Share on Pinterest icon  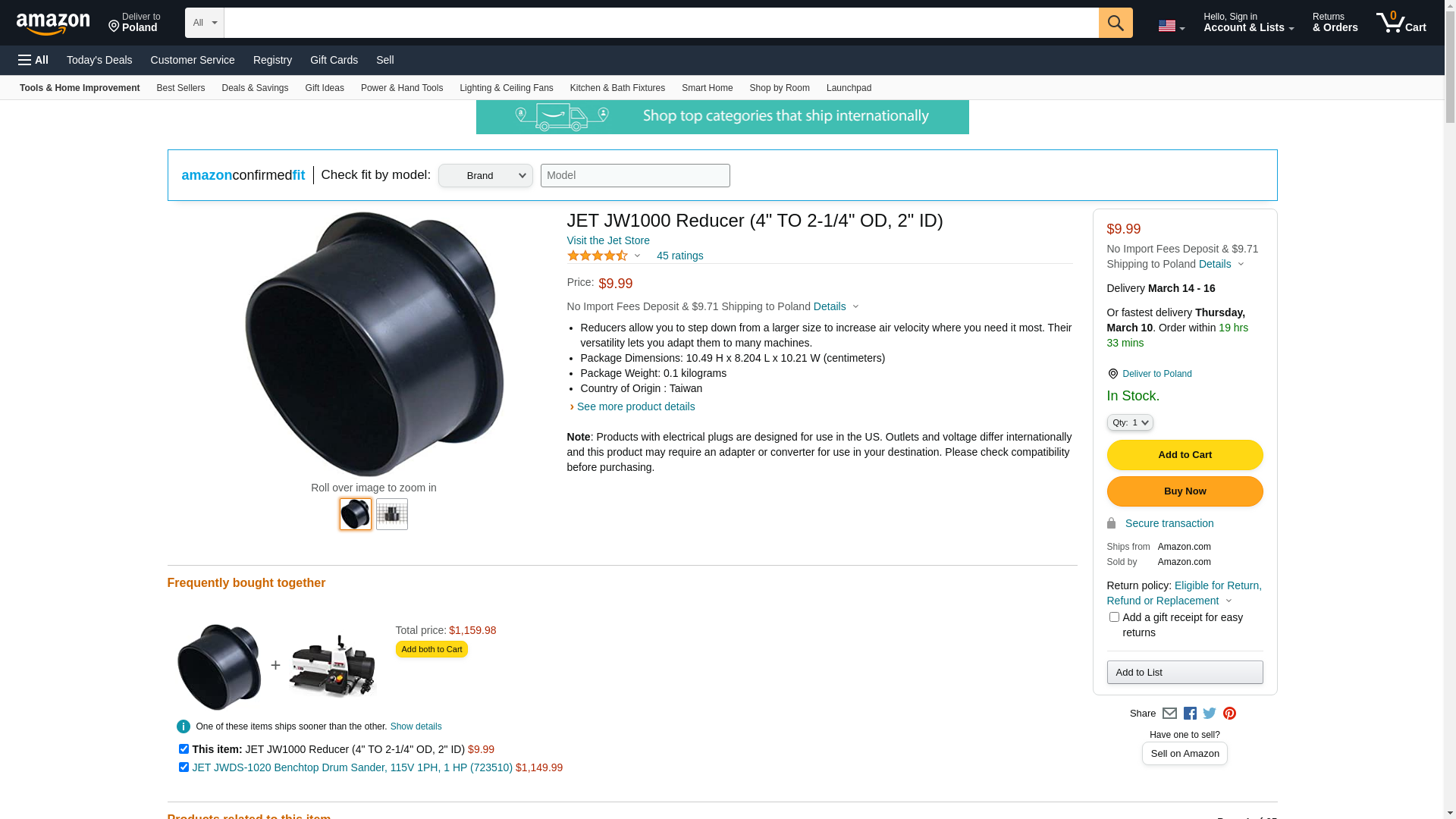coord(1229,714)
